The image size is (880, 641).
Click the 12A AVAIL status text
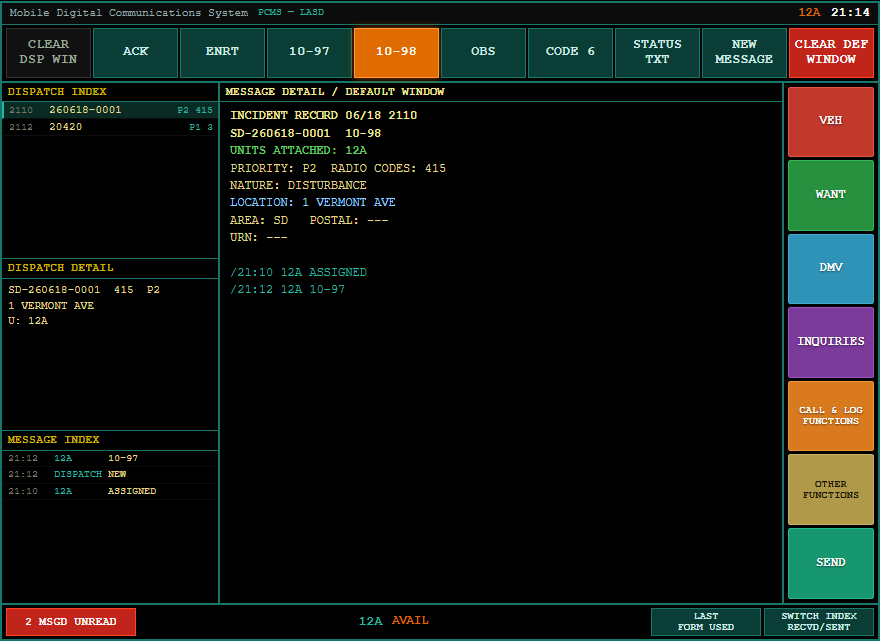click(x=393, y=621)
